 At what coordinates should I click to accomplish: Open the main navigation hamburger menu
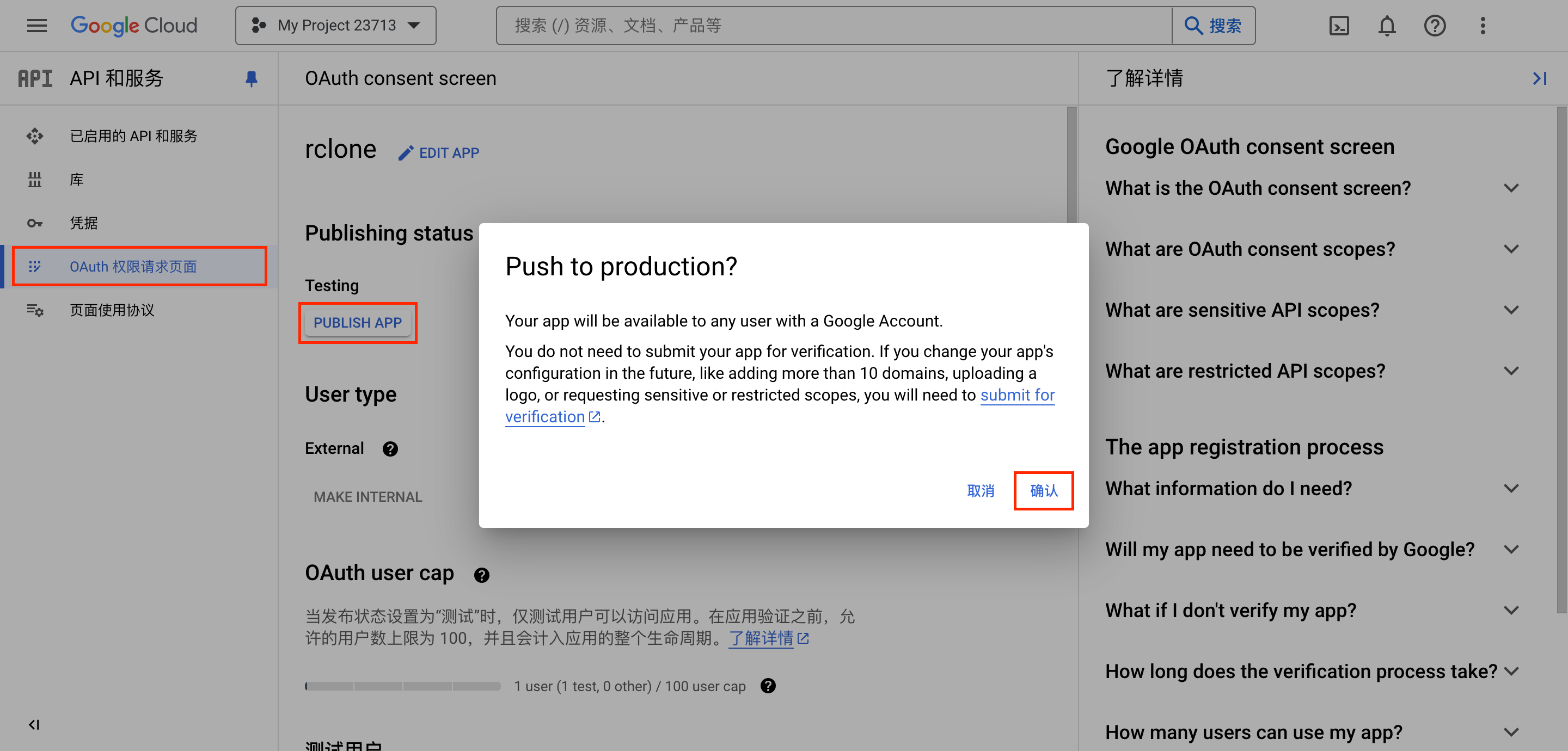36,26
